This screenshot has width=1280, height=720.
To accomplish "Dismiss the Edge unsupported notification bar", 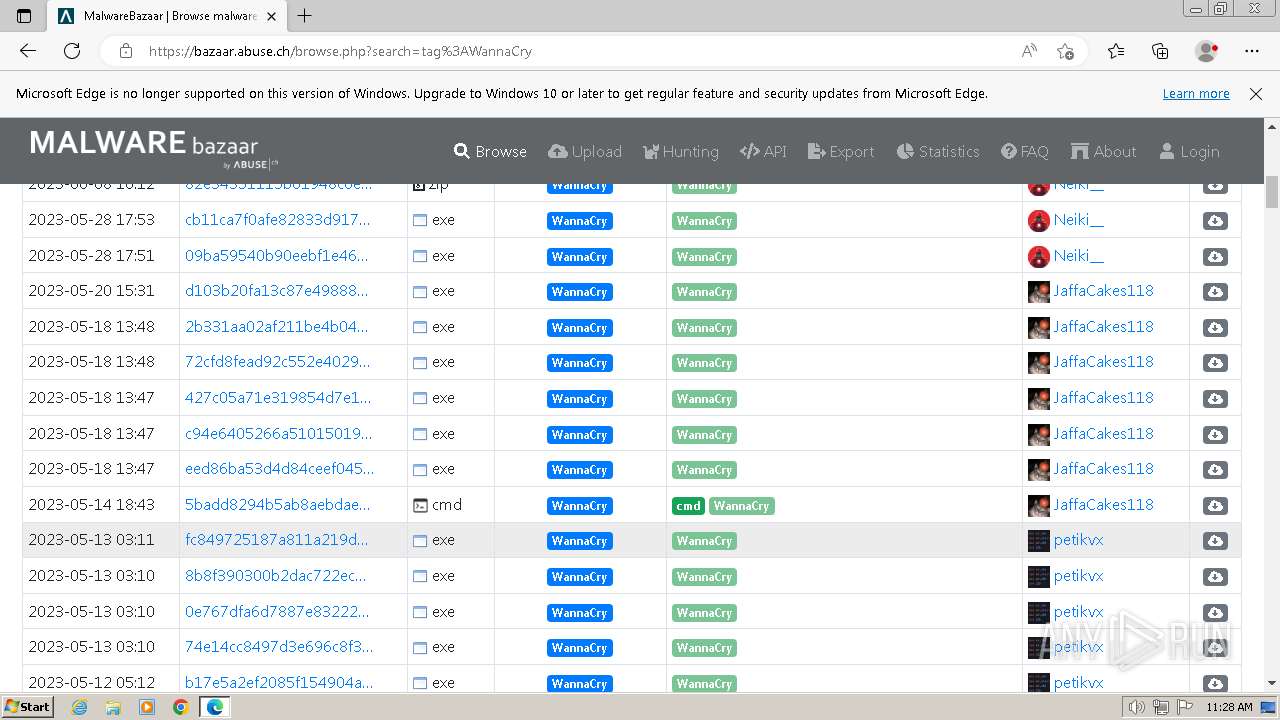I will tap(1256, 94).
